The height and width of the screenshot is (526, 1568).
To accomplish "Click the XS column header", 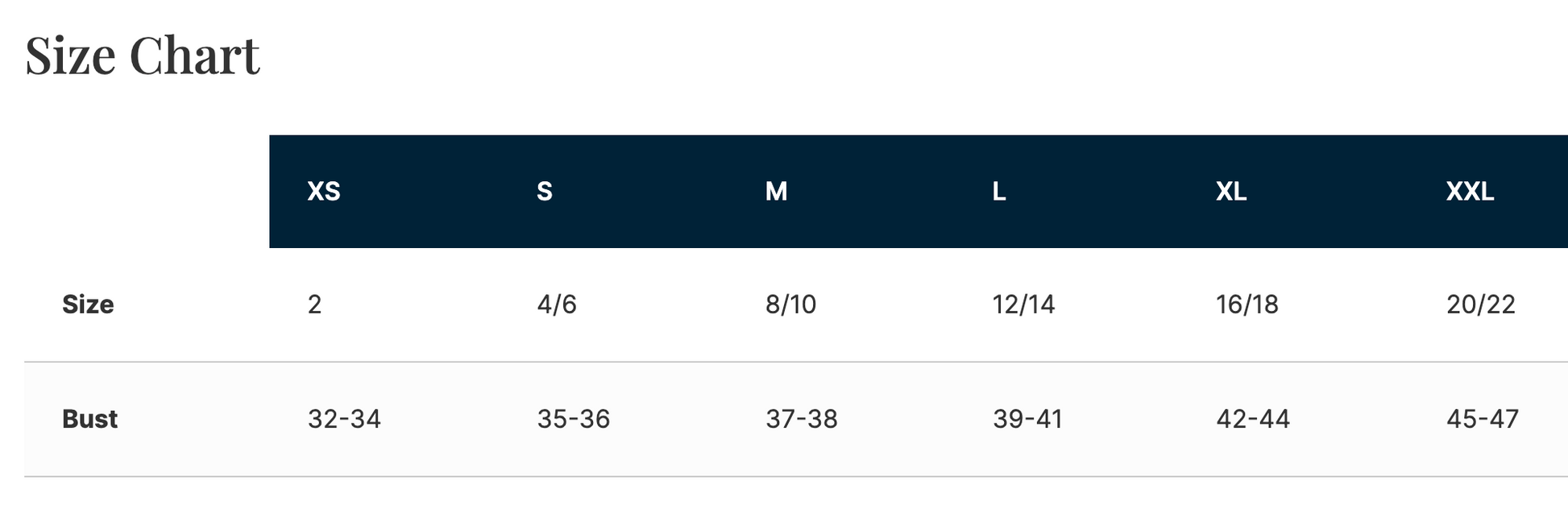I will (324, 192).
